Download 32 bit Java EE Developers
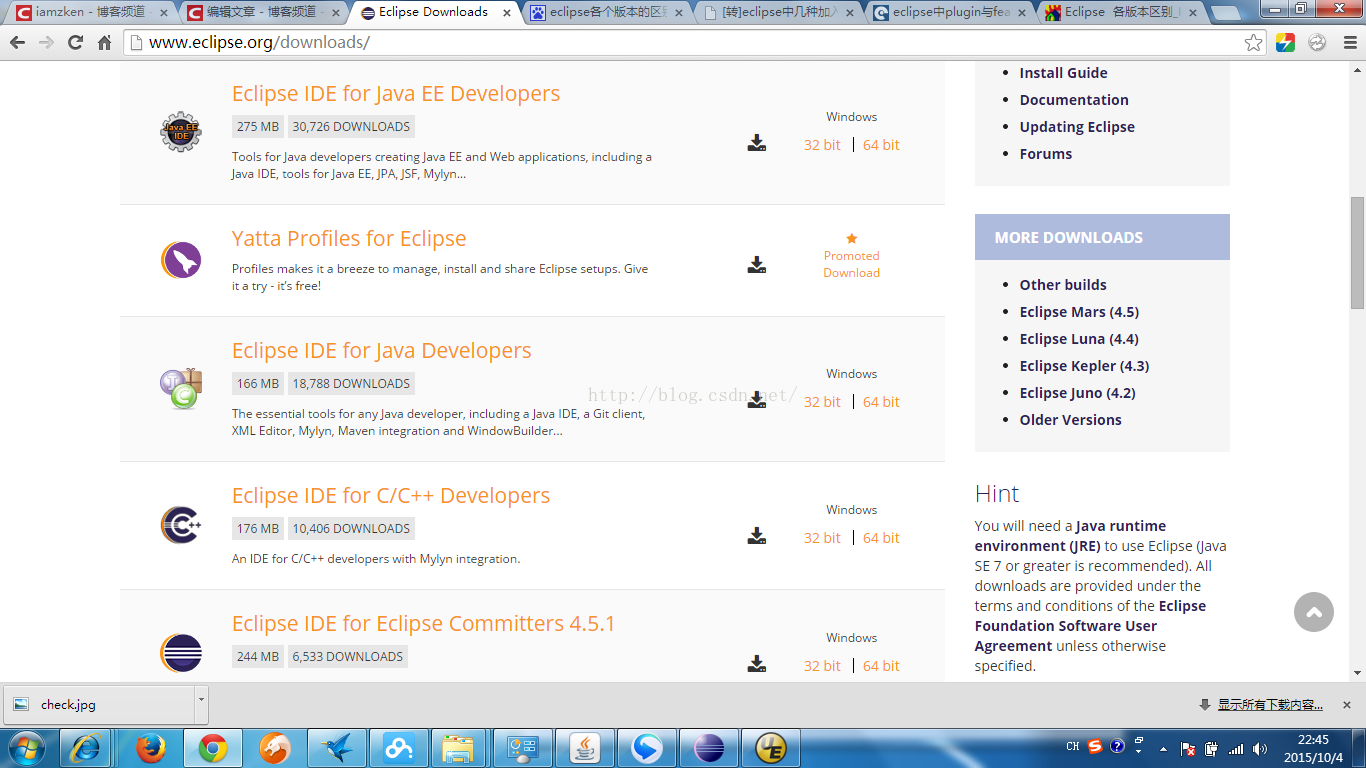The height and width of the screenshot is (768, 1366). pos(822,145)
